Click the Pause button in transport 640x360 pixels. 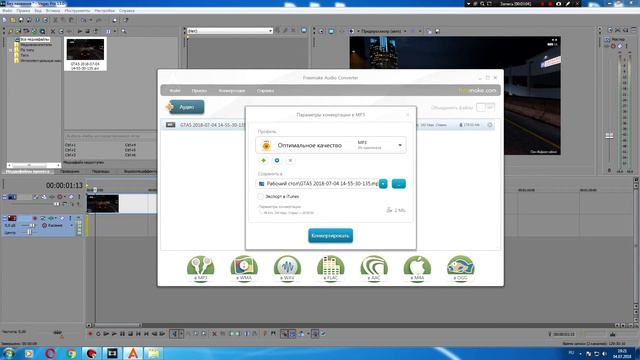(122, 334)
